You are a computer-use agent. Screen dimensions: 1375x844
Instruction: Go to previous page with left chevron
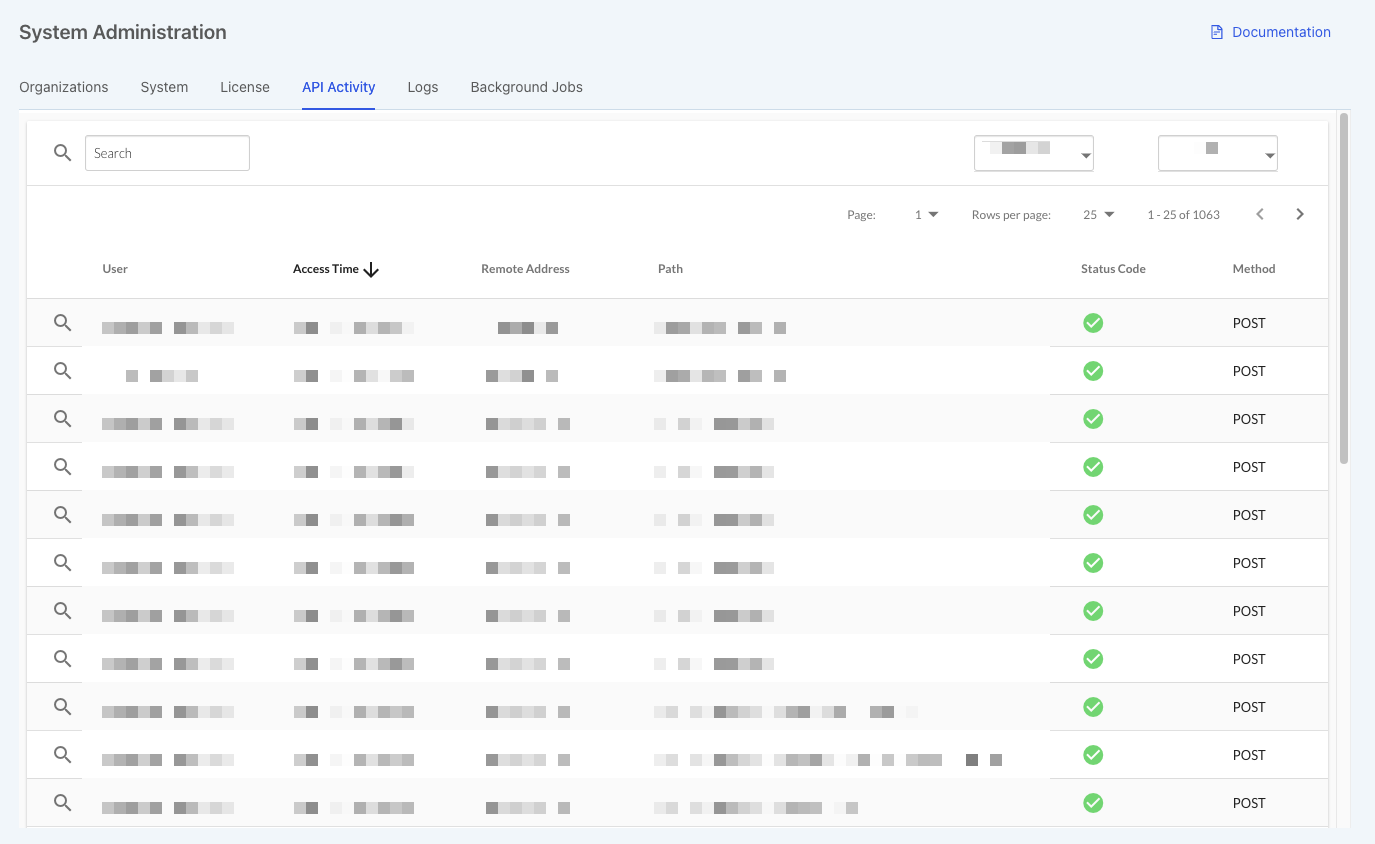point(1260,214)
